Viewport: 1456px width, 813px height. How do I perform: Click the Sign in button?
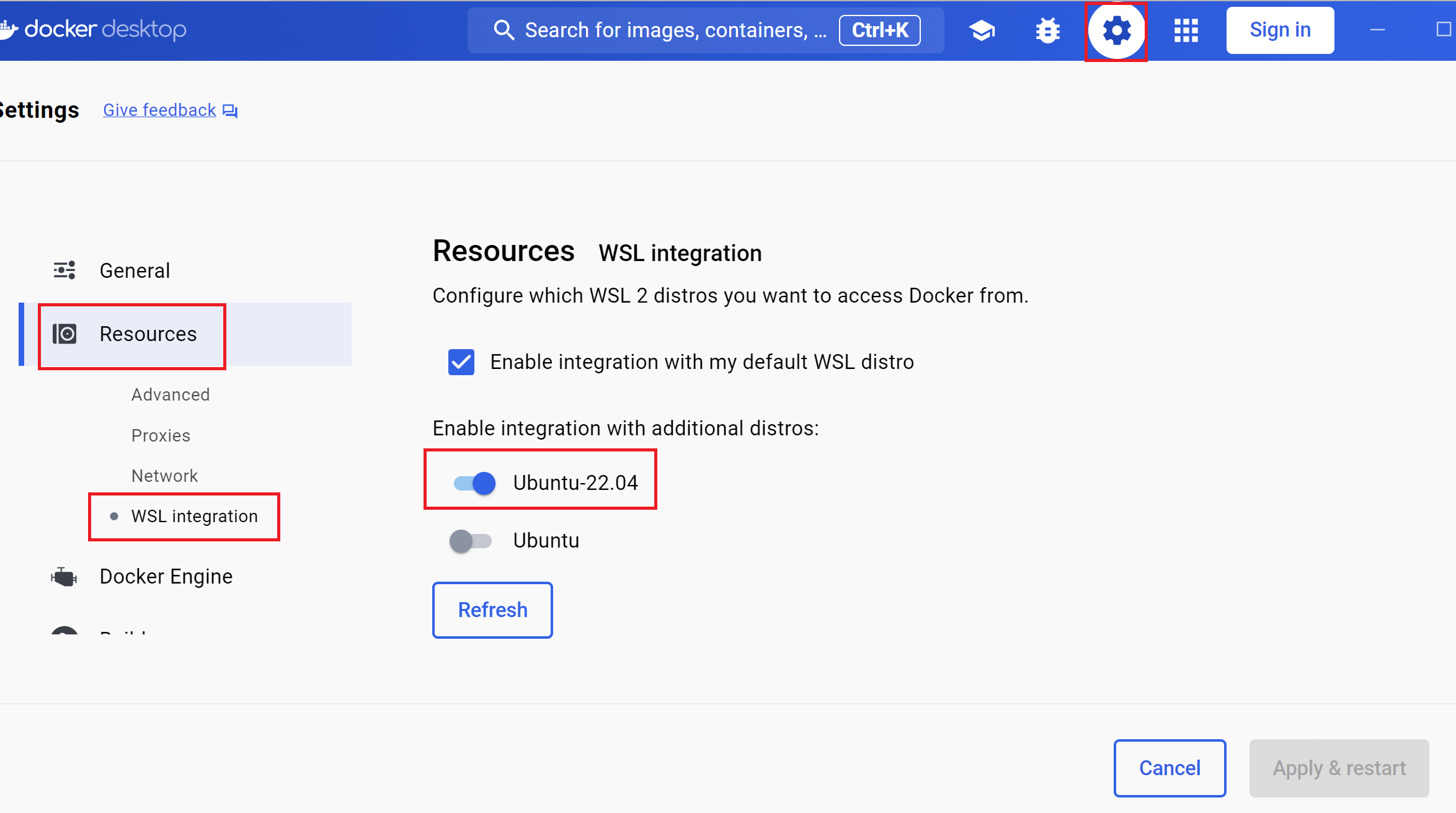click(x=1280, y=30)
